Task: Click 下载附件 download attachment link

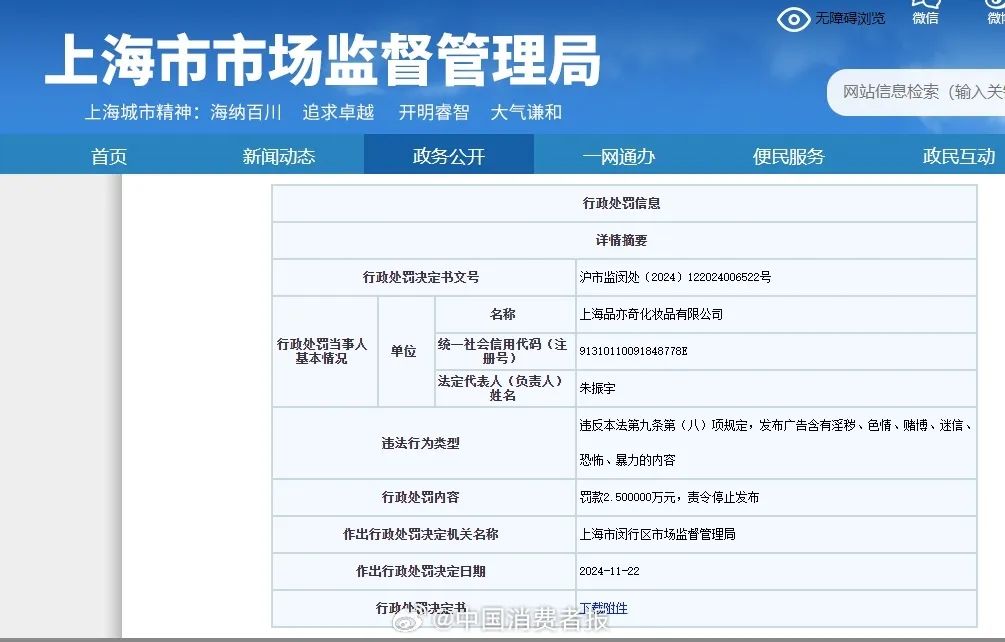Action: point(603,607)
